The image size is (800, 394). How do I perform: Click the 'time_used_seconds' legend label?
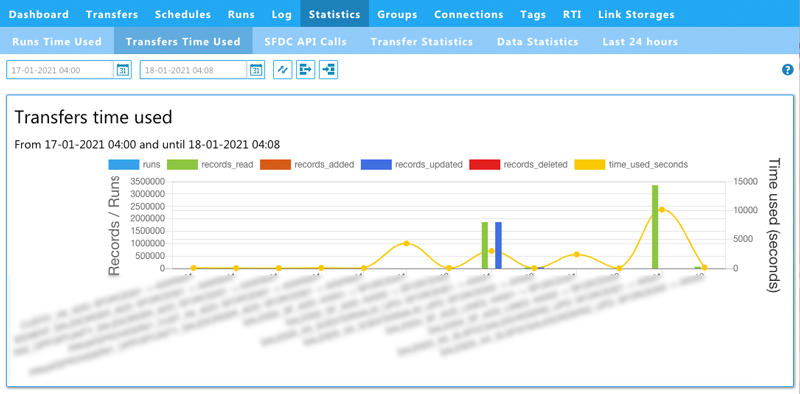(x=648, y=165)
